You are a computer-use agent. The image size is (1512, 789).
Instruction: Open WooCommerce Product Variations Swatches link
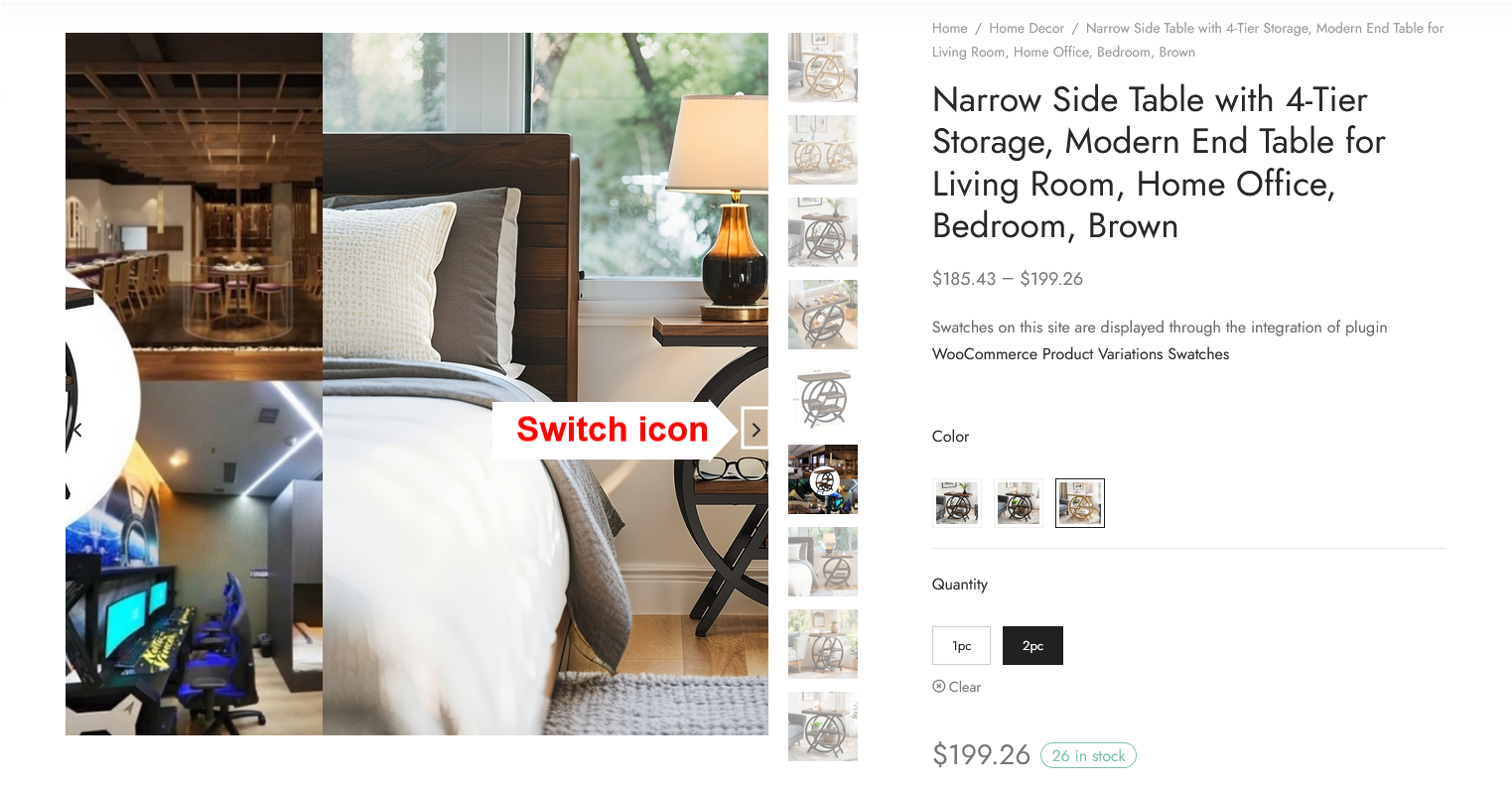[1080, 354]
